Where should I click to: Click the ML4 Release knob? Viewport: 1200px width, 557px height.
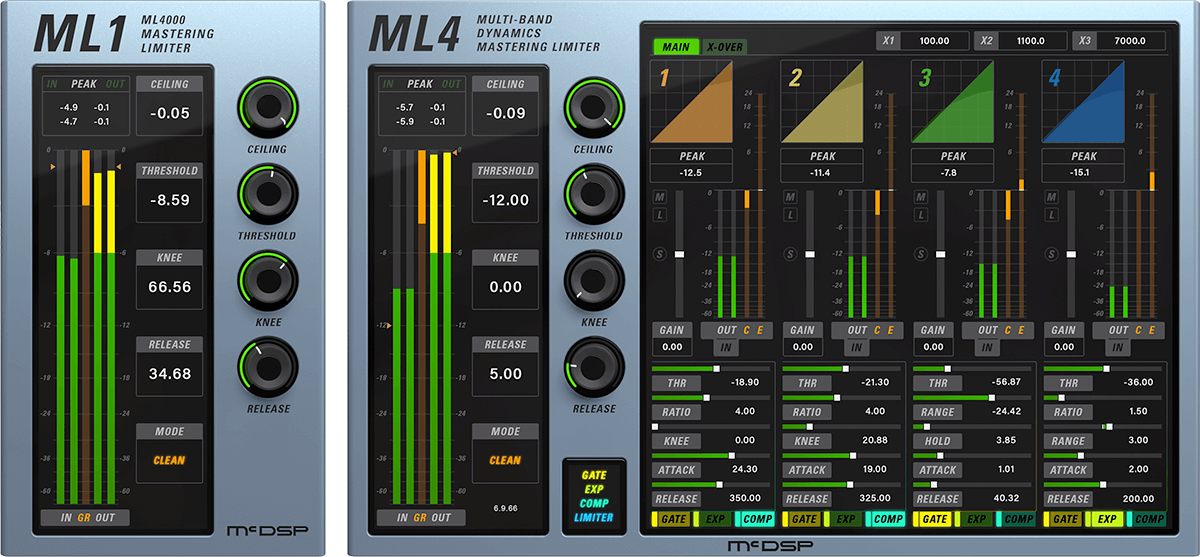pos(594,368)
